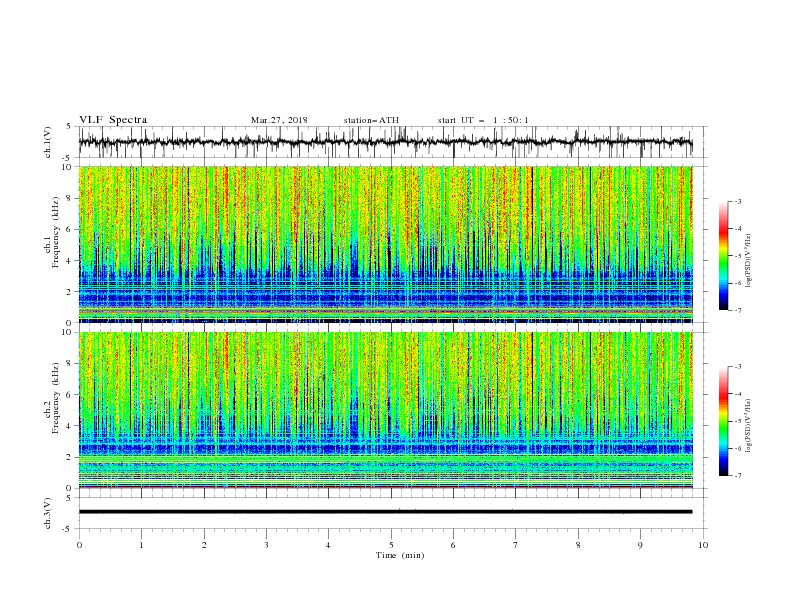Click the ch.3 flat waveform trace
This screenshot has width=792, height=612.
click(x=385, y=512)
